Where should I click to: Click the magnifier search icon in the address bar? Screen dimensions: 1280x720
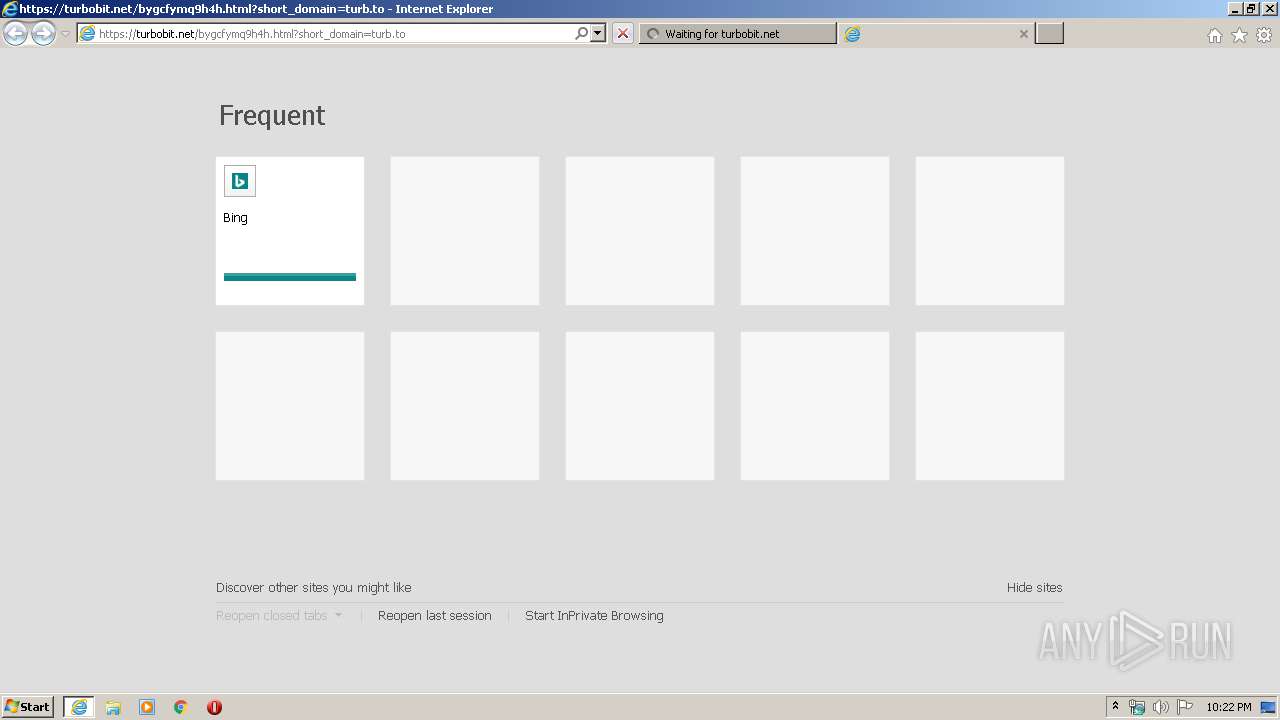tap(581, 34)
